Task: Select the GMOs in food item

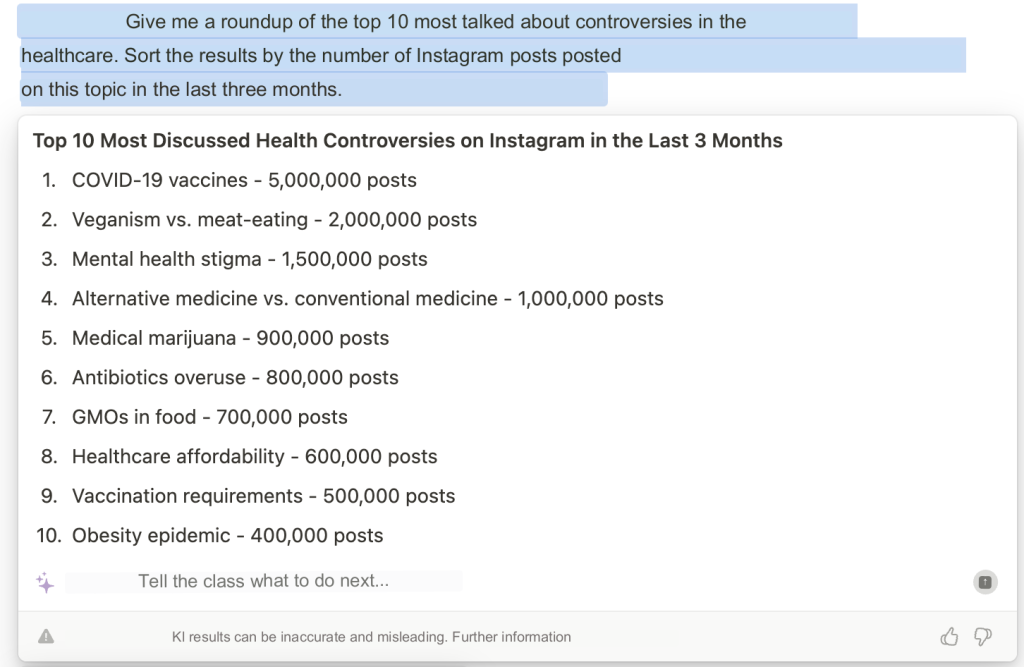Action: 209,417
